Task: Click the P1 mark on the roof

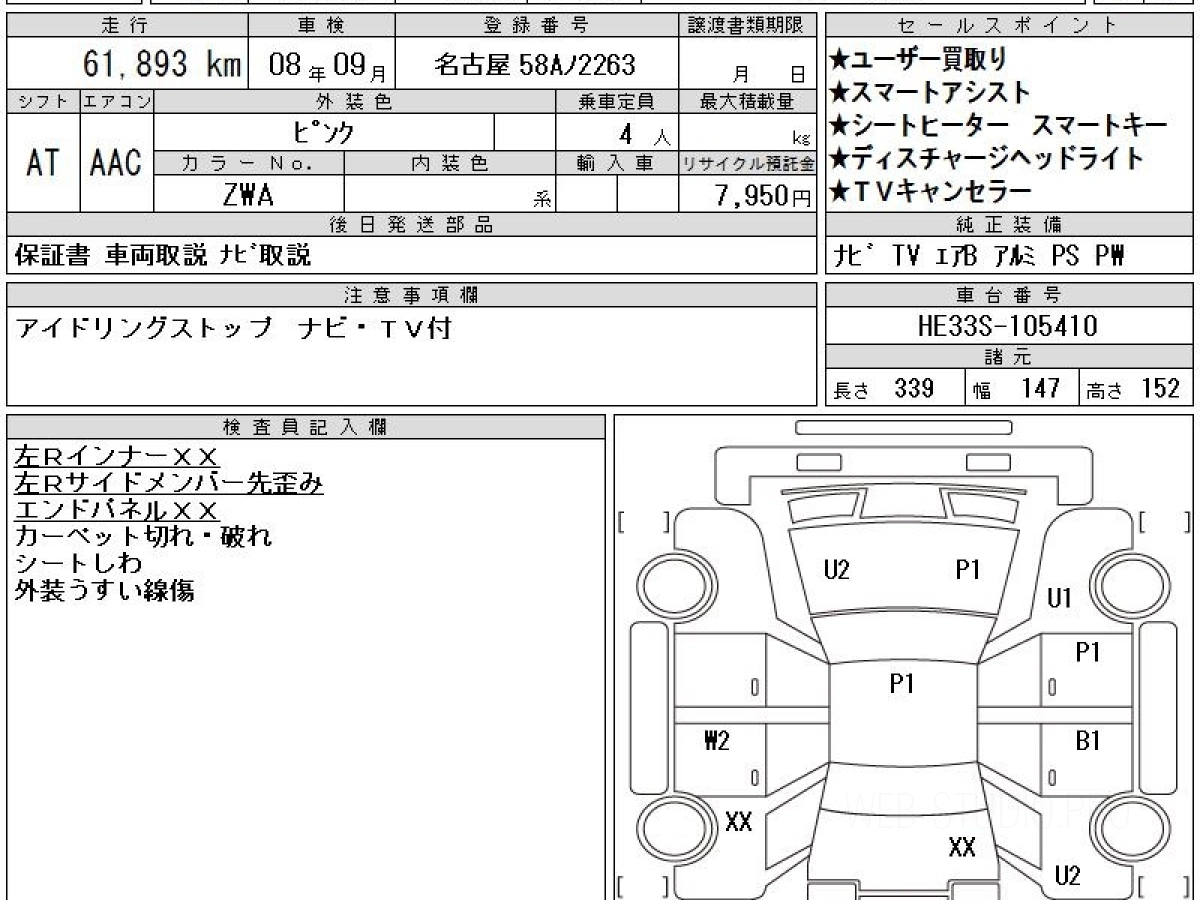Action: (903, 684)
